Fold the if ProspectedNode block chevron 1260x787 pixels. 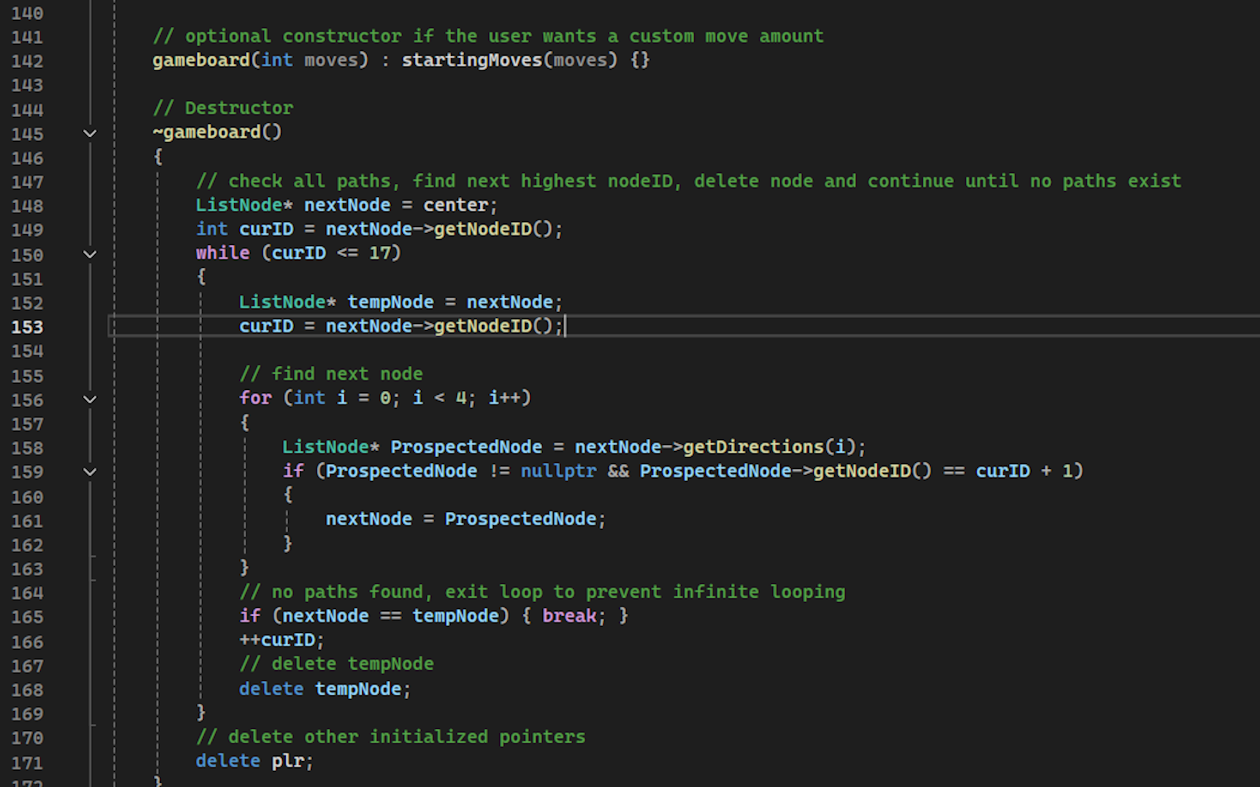tap(90, 471)
